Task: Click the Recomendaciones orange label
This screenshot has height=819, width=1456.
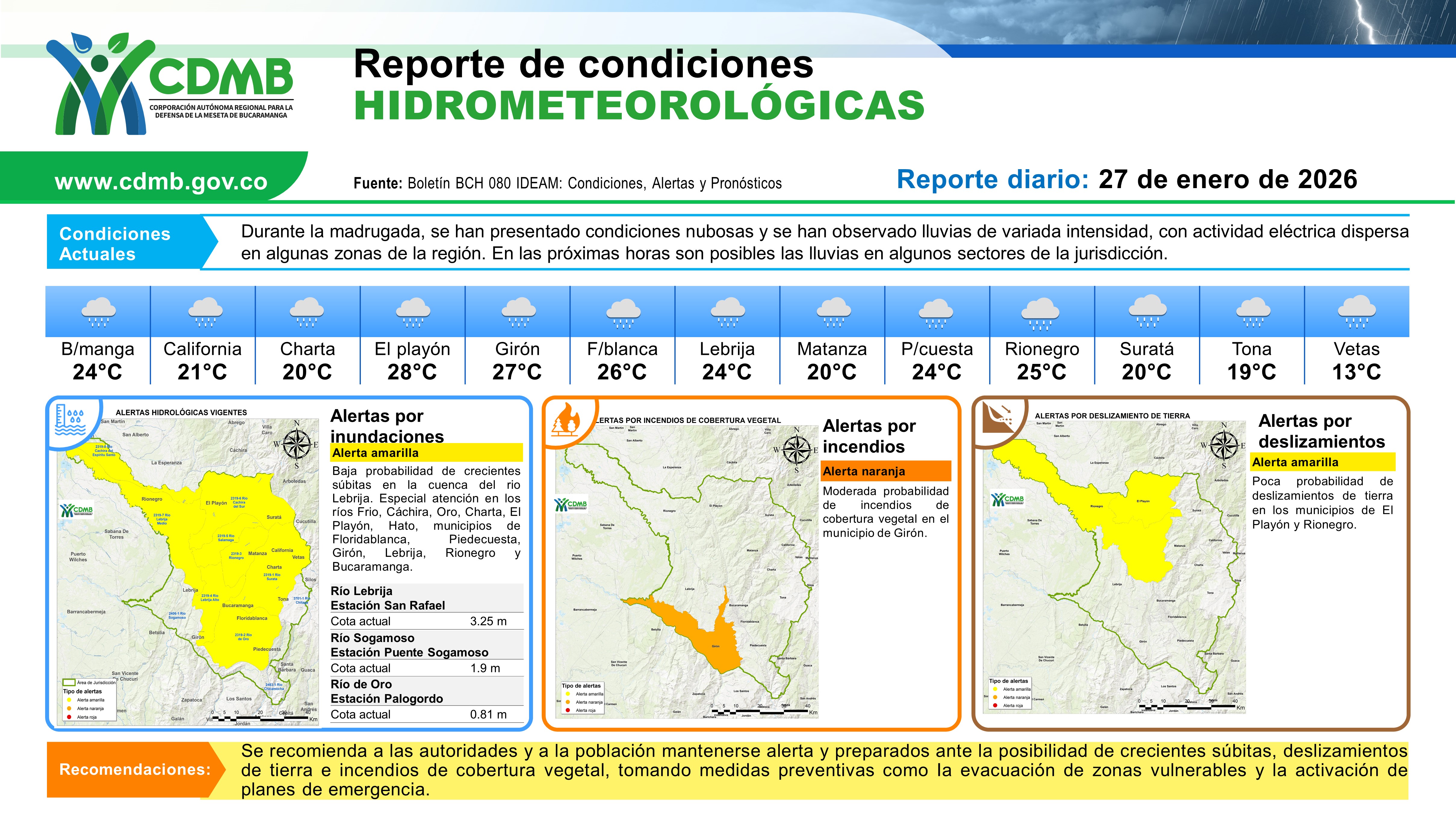Action: (135, 769)
